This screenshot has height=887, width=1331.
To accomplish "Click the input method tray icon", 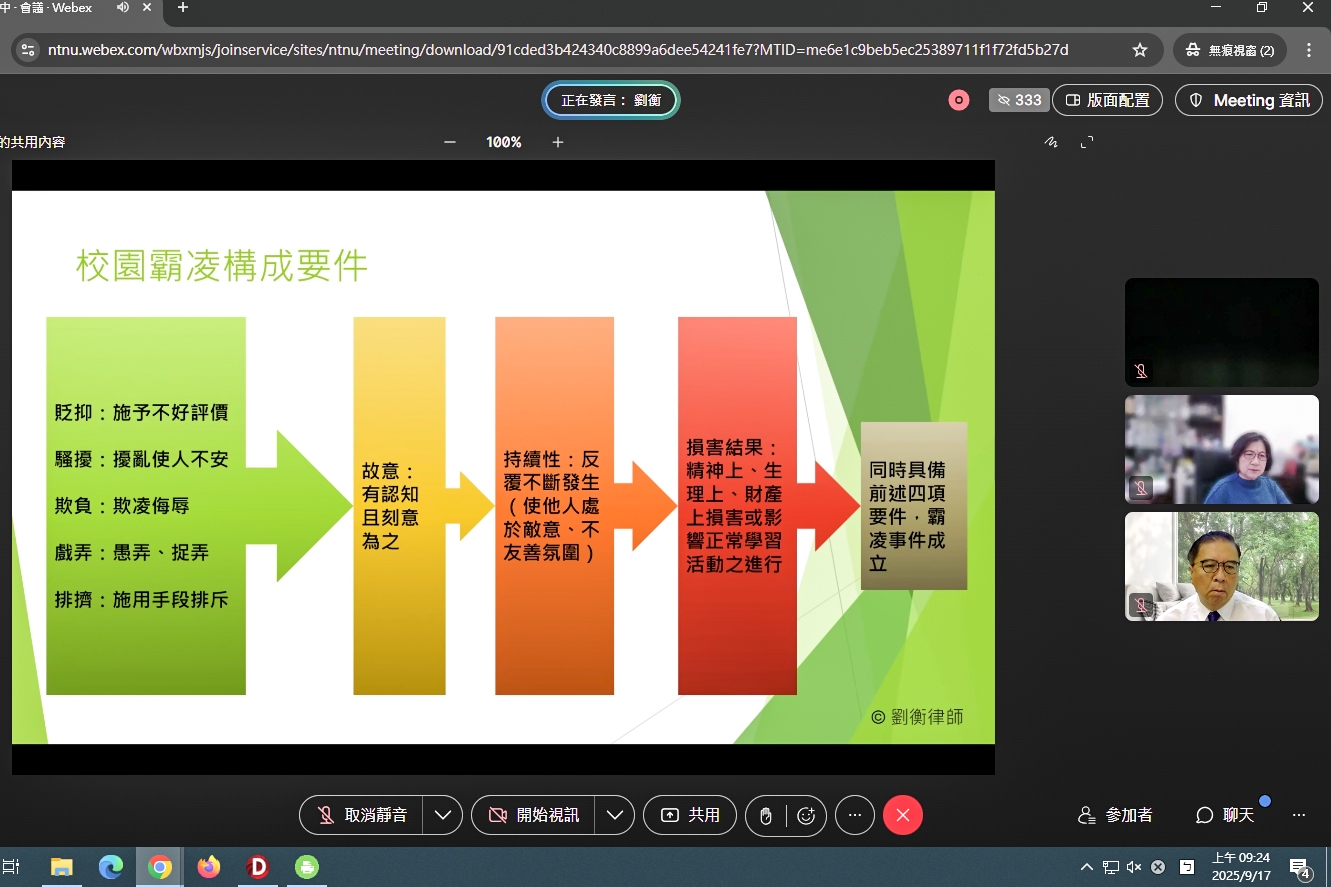I will (1186, 867).
